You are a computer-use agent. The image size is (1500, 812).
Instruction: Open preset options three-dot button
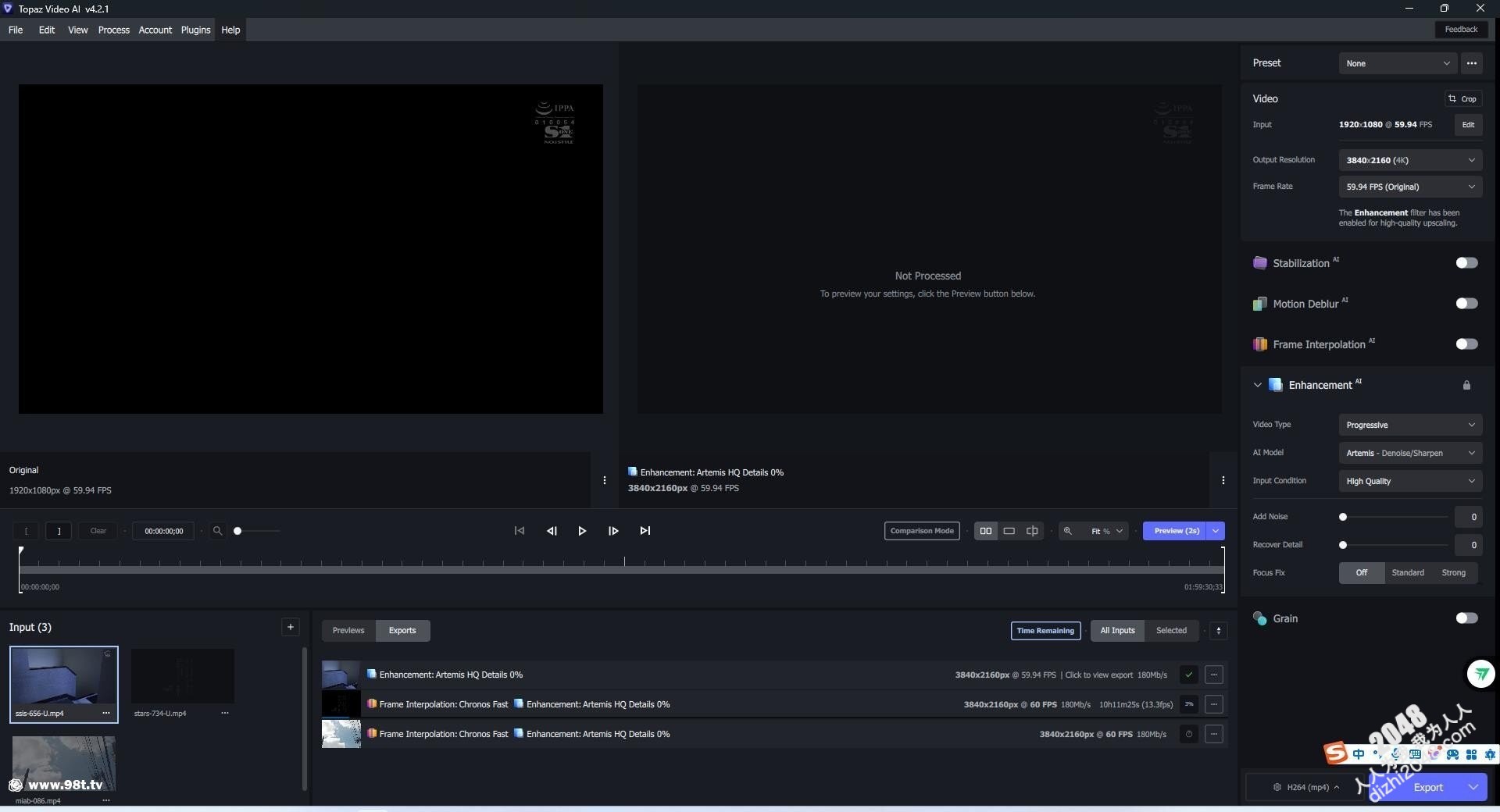point(1472,63)
